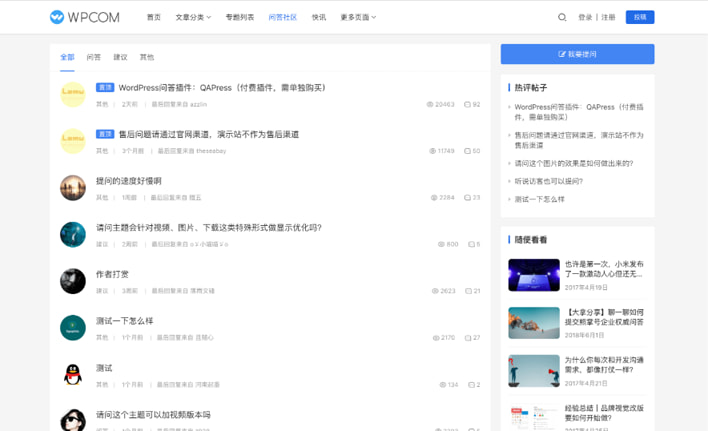The image size is (708, 431).
Task: Click the views eye icon showing 2170
Action: pyautogui.click(x=436, y=338)
